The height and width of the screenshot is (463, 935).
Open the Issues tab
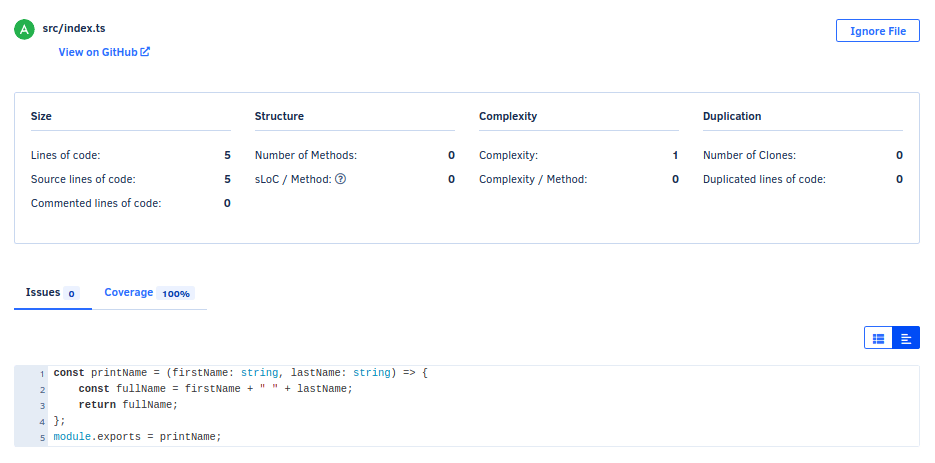[x=43, y=293]
